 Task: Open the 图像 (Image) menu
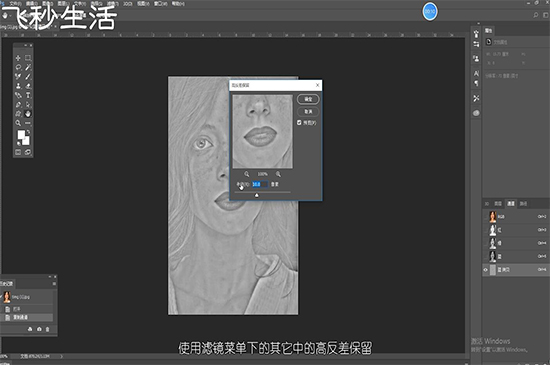pos(47,4)
